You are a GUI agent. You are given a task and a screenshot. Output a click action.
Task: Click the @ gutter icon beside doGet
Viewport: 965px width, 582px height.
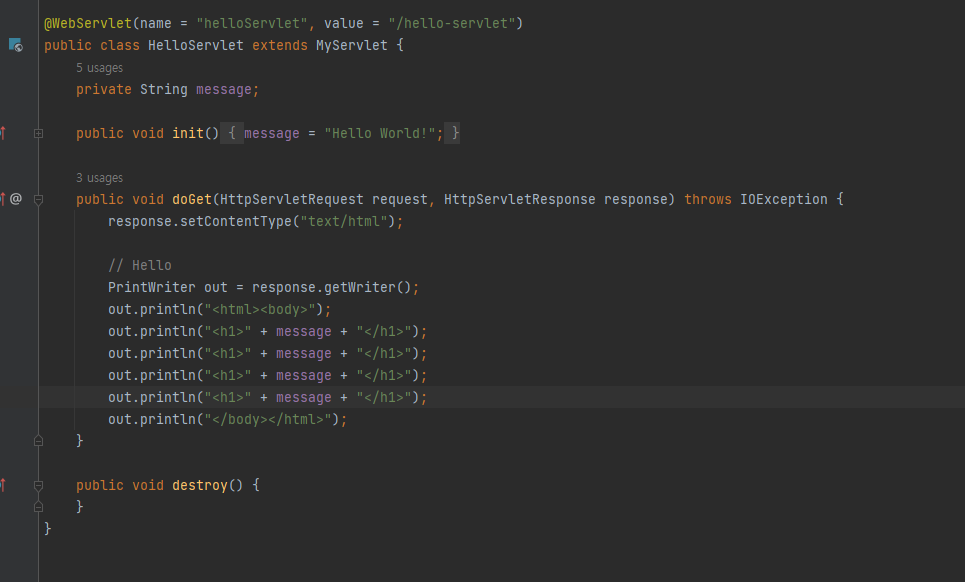pos(16,199)
